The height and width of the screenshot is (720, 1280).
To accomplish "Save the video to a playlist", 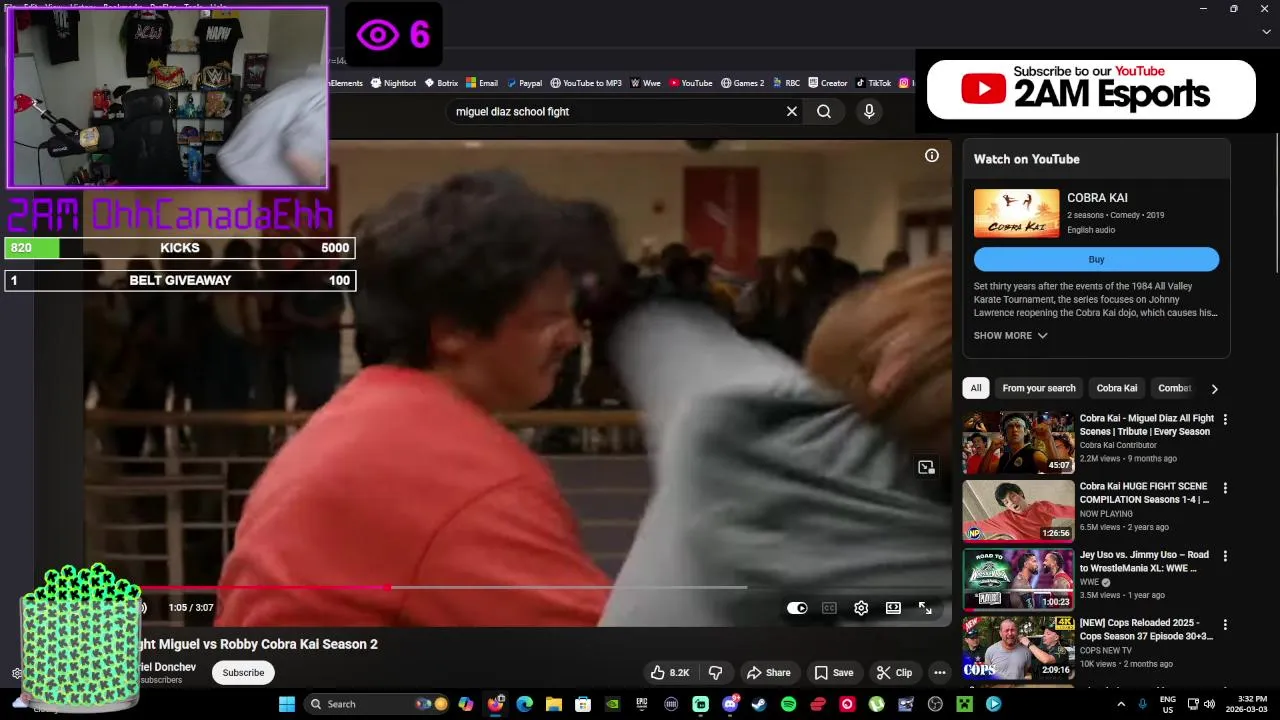I will pos(834,673).
